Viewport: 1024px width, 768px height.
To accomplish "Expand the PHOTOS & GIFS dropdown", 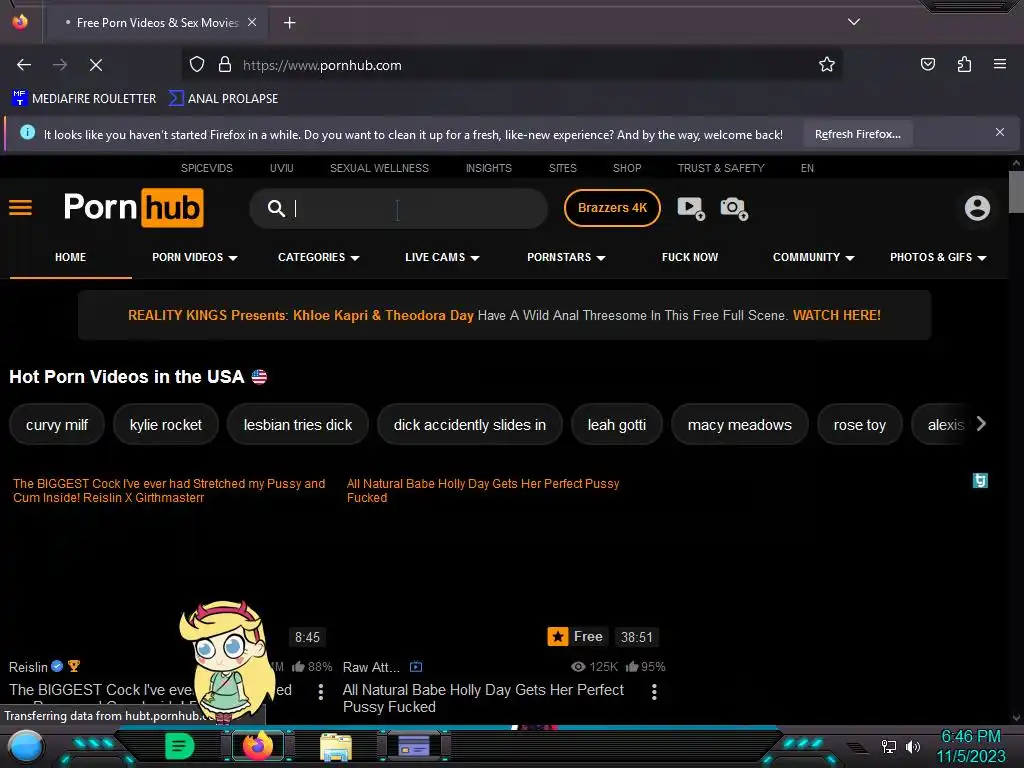I will click(938, 257).
